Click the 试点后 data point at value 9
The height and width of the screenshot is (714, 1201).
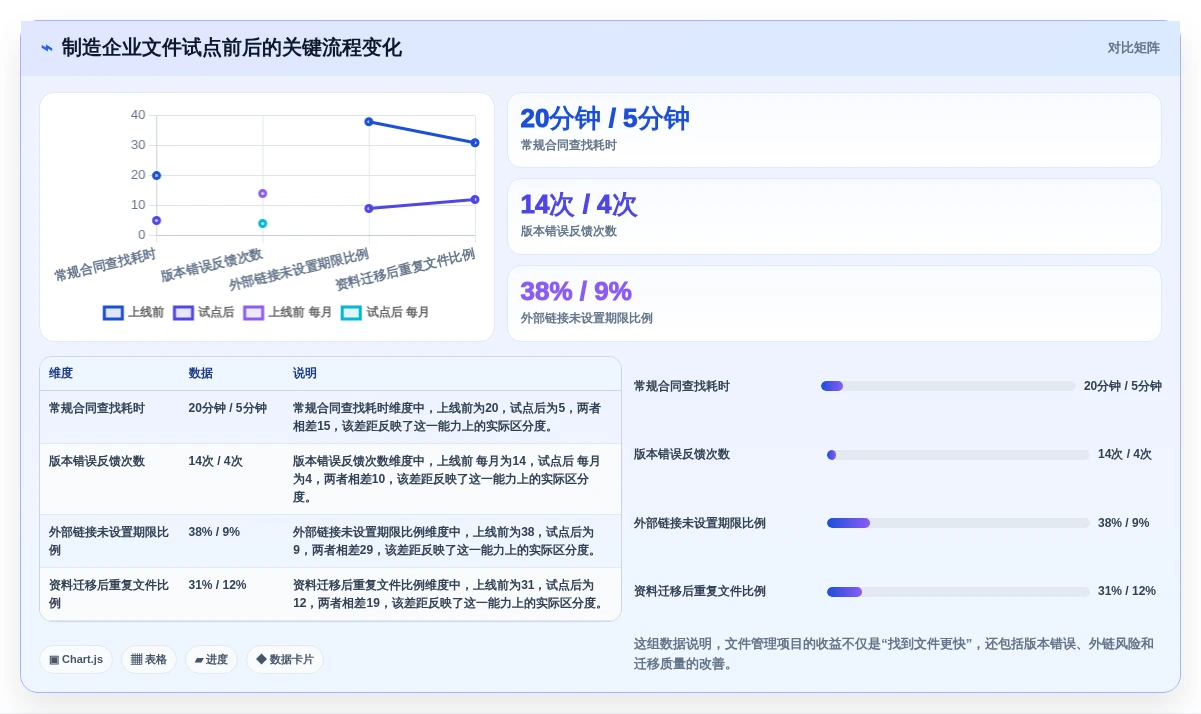[x=369, y=209]
